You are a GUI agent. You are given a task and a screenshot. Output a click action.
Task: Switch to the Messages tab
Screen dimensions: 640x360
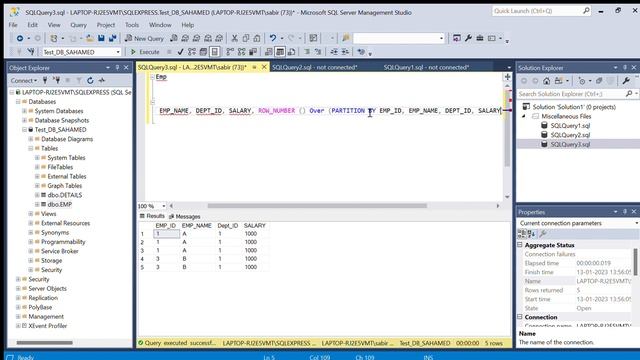click(x=184, y=216)
